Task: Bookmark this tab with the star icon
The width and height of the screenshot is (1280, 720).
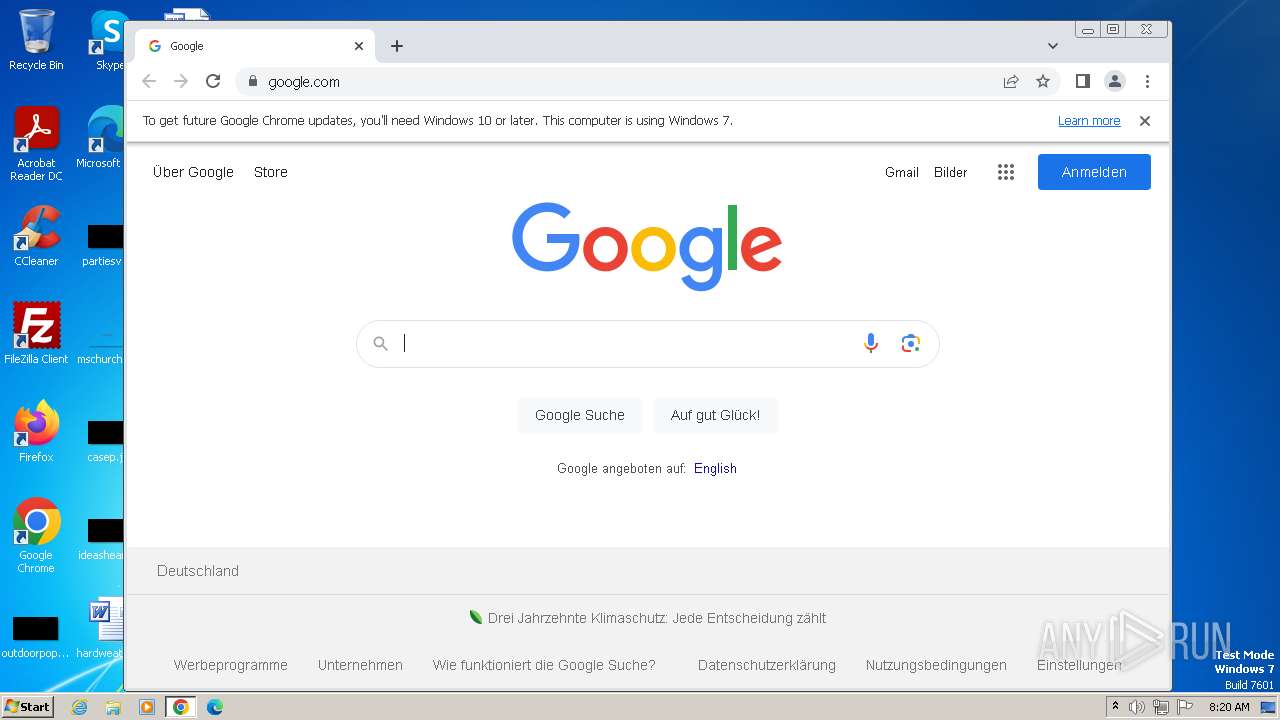Action: coord(1043,81)
